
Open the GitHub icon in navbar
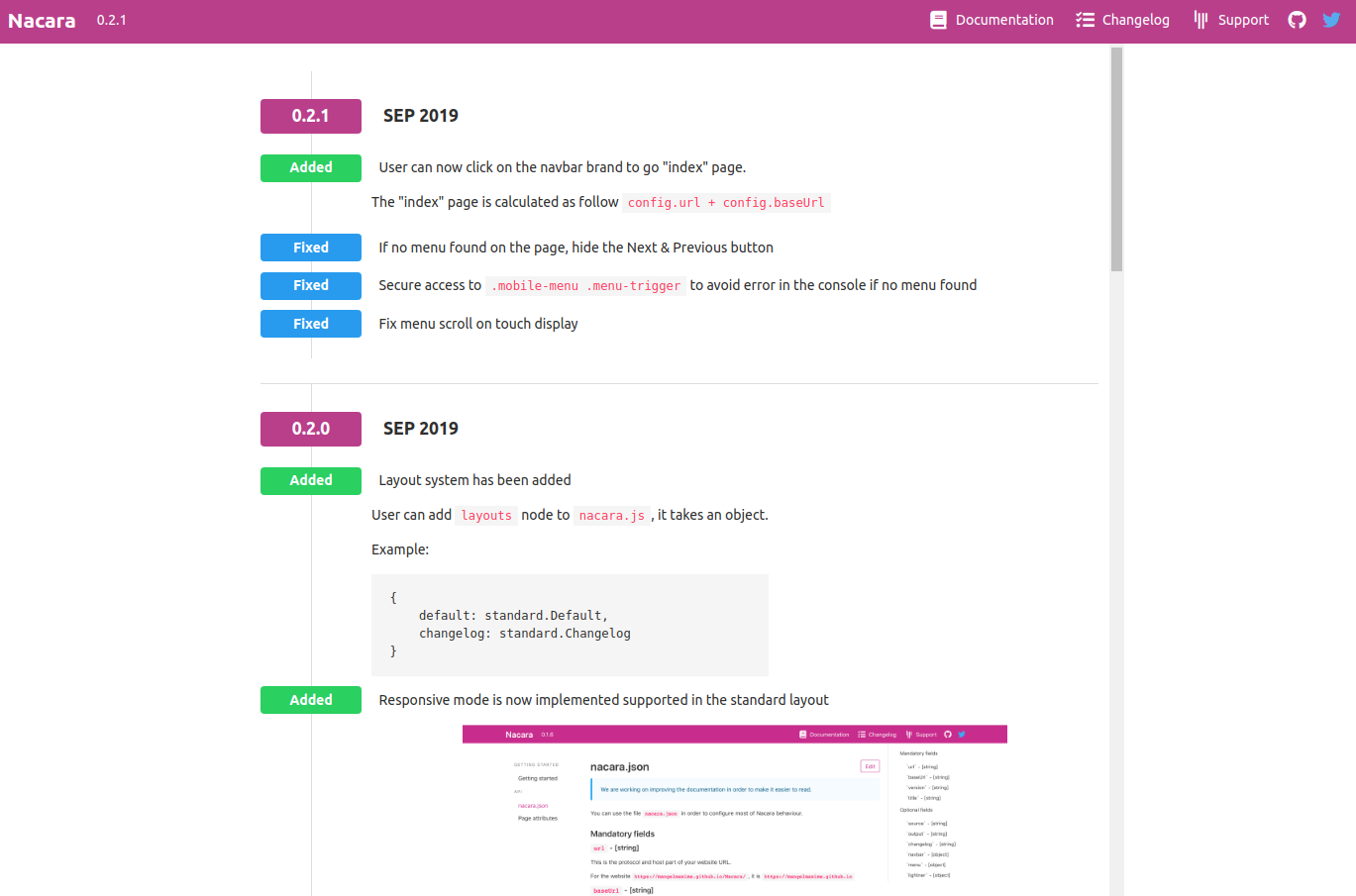coord(1297,20)
